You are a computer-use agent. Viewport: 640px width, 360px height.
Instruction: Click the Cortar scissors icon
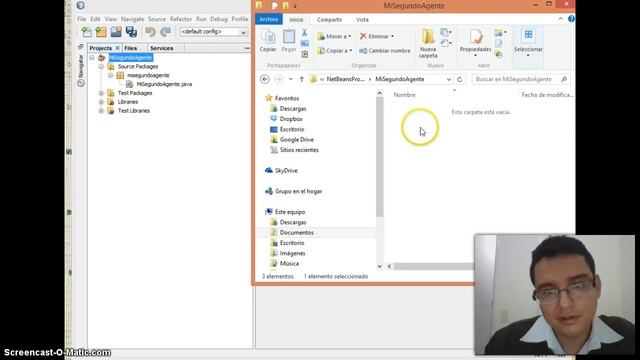pyautogui.click(x=304, y=33)
